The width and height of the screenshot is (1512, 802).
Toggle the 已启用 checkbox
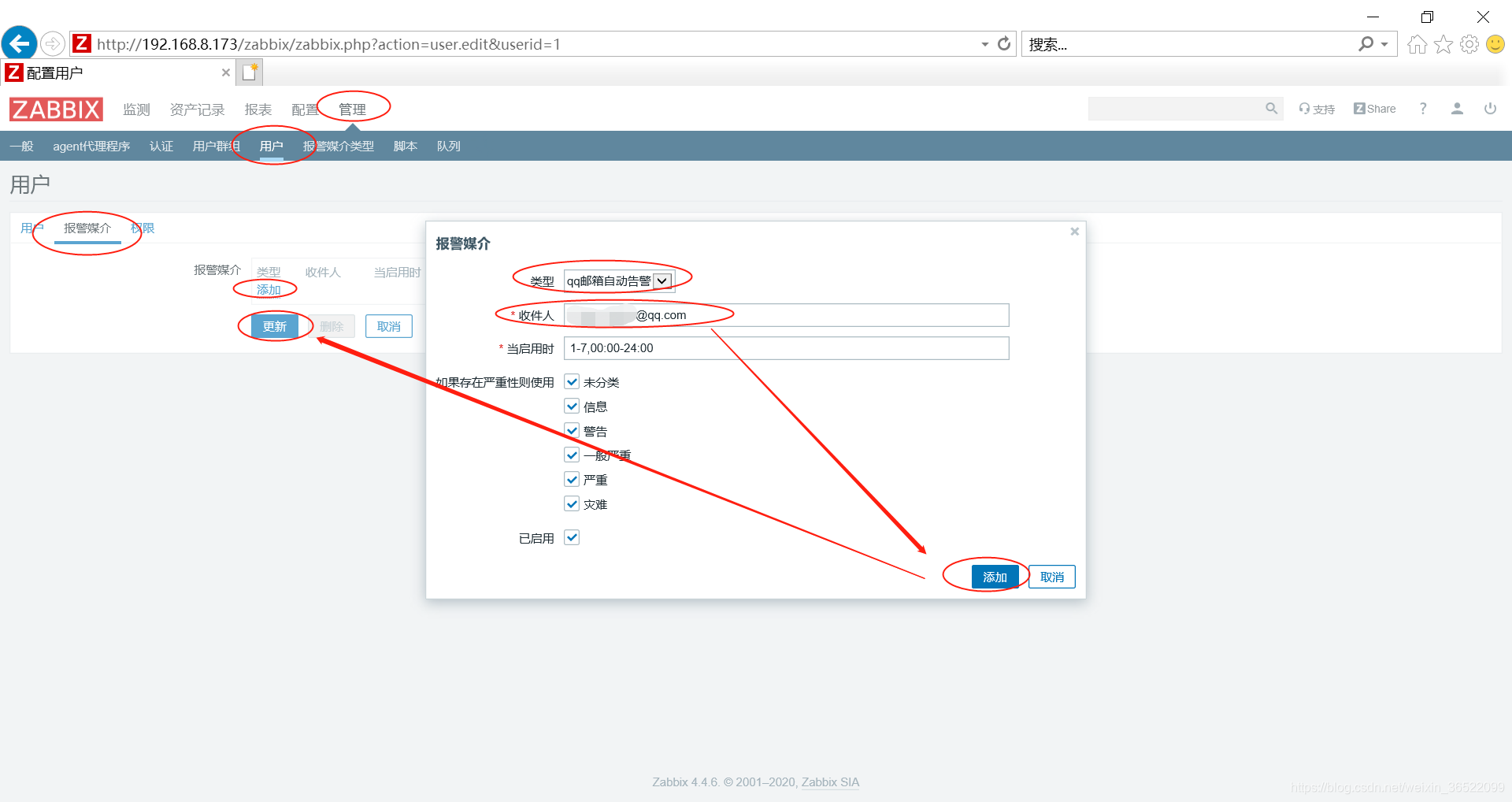point(572,538)
